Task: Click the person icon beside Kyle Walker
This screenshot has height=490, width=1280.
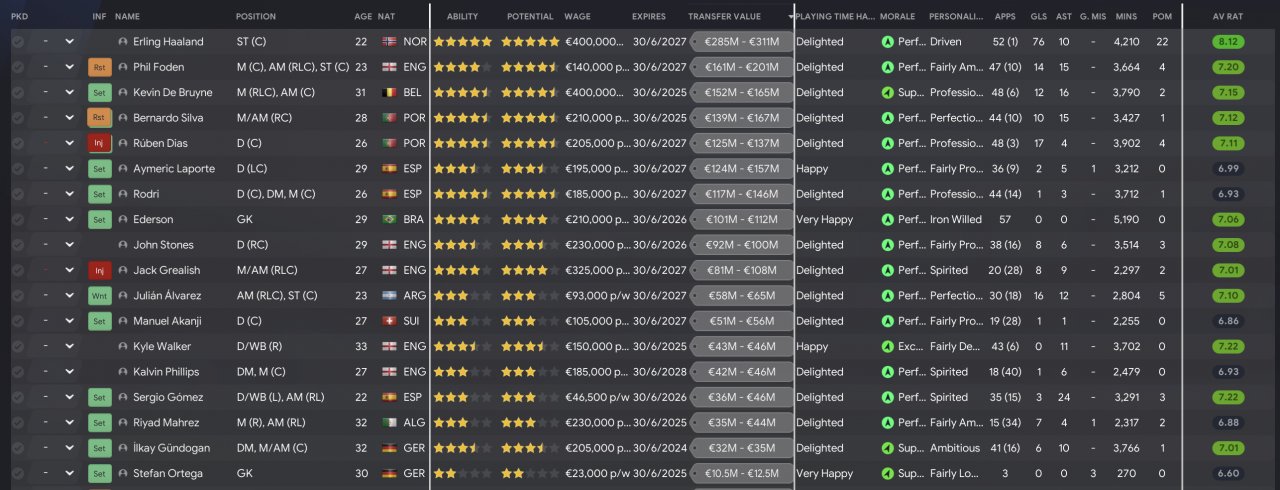Action: point(123,347)
